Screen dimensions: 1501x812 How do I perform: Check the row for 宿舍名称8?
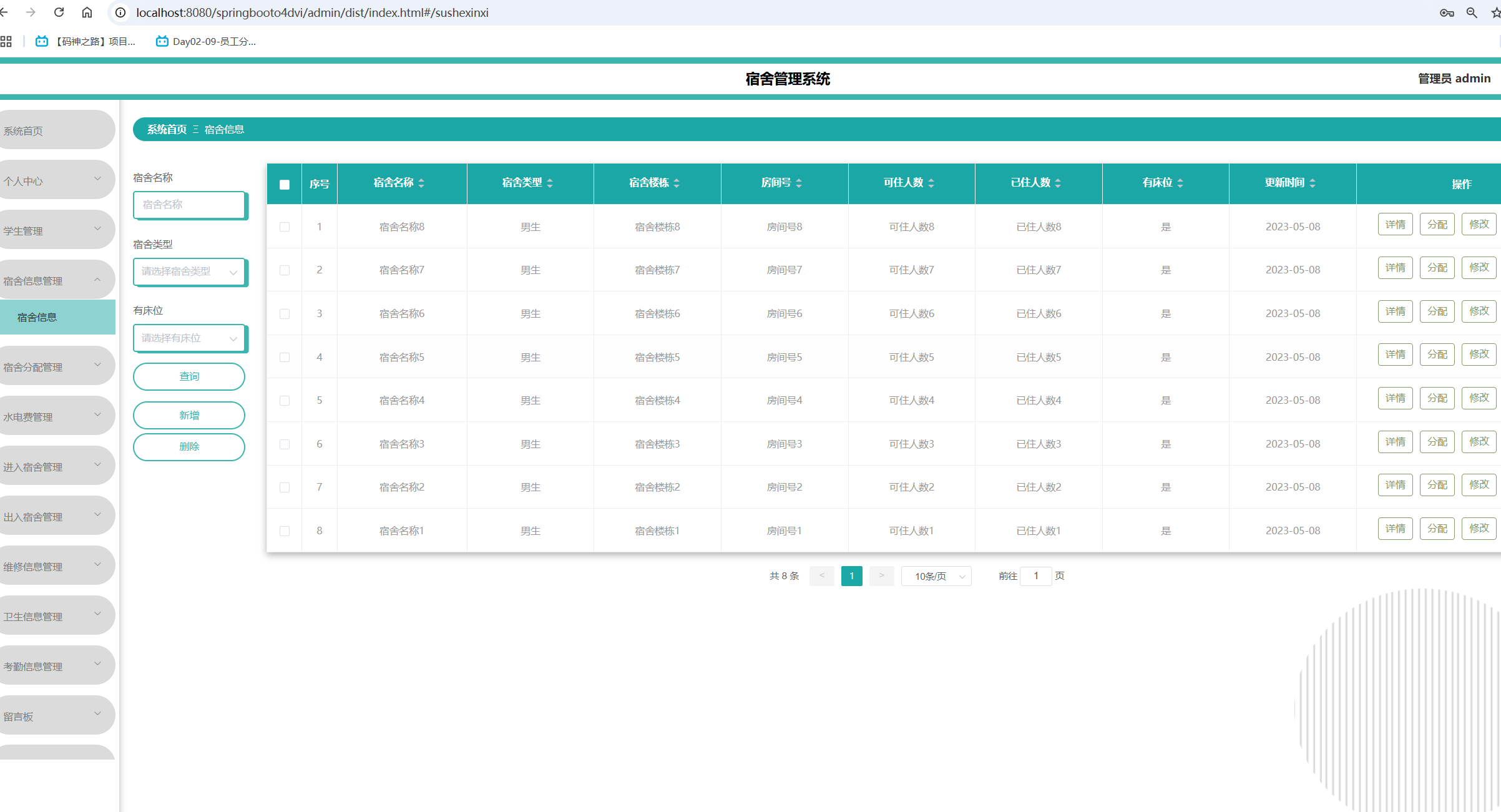pos(285,227)
